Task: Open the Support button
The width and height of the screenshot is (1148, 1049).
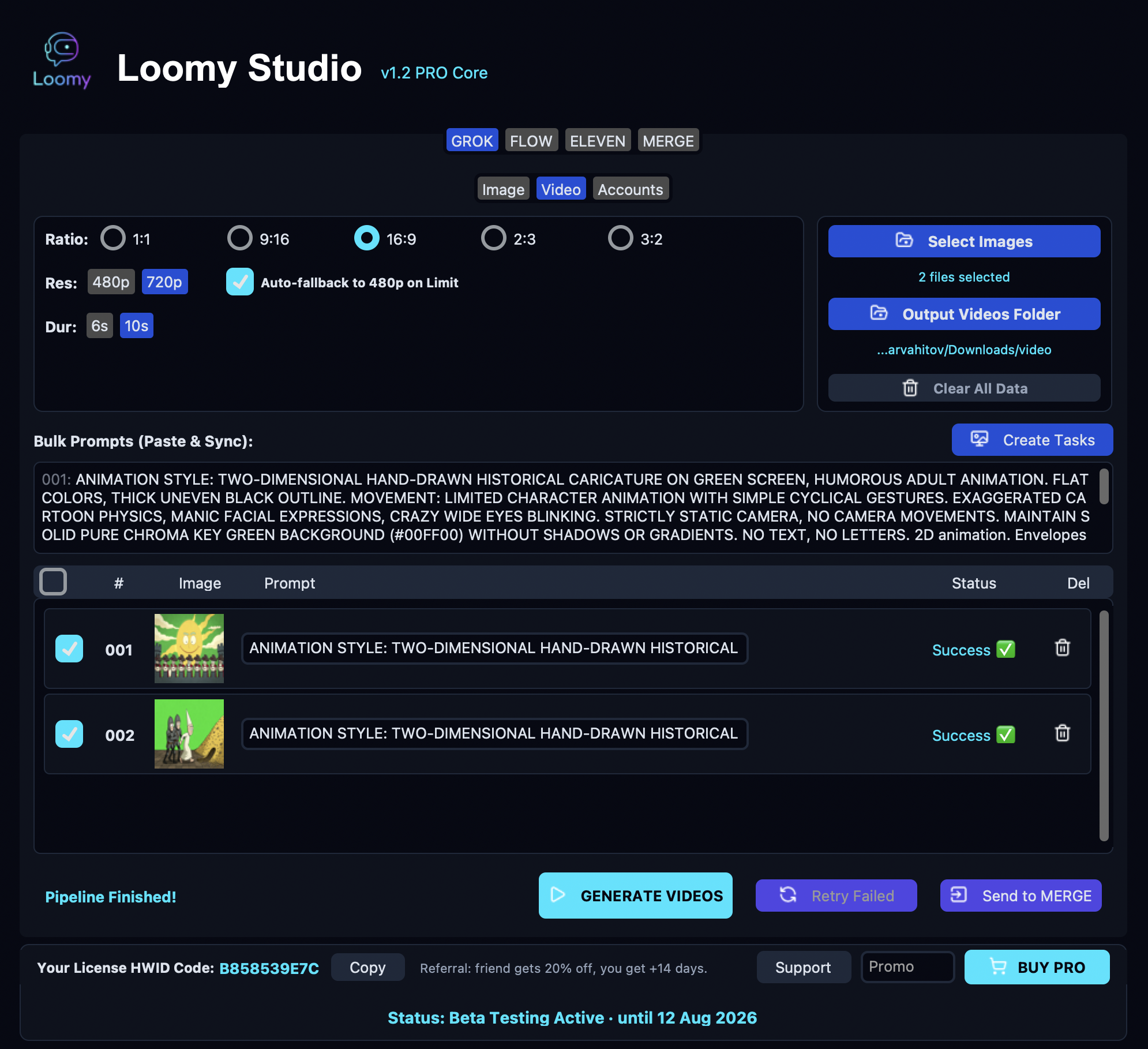Action: (804, 967)
